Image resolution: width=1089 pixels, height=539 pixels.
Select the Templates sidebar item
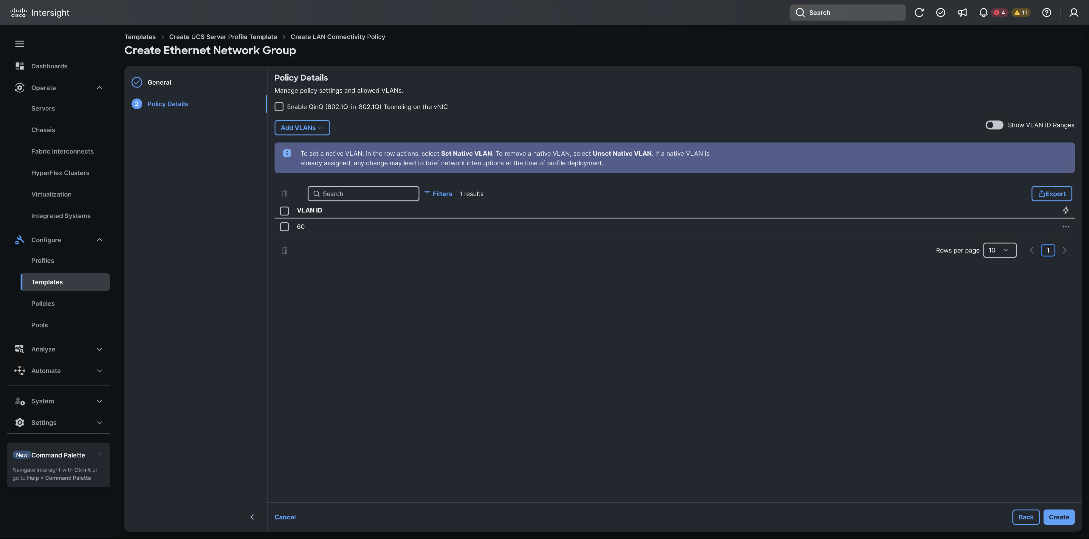65,282
